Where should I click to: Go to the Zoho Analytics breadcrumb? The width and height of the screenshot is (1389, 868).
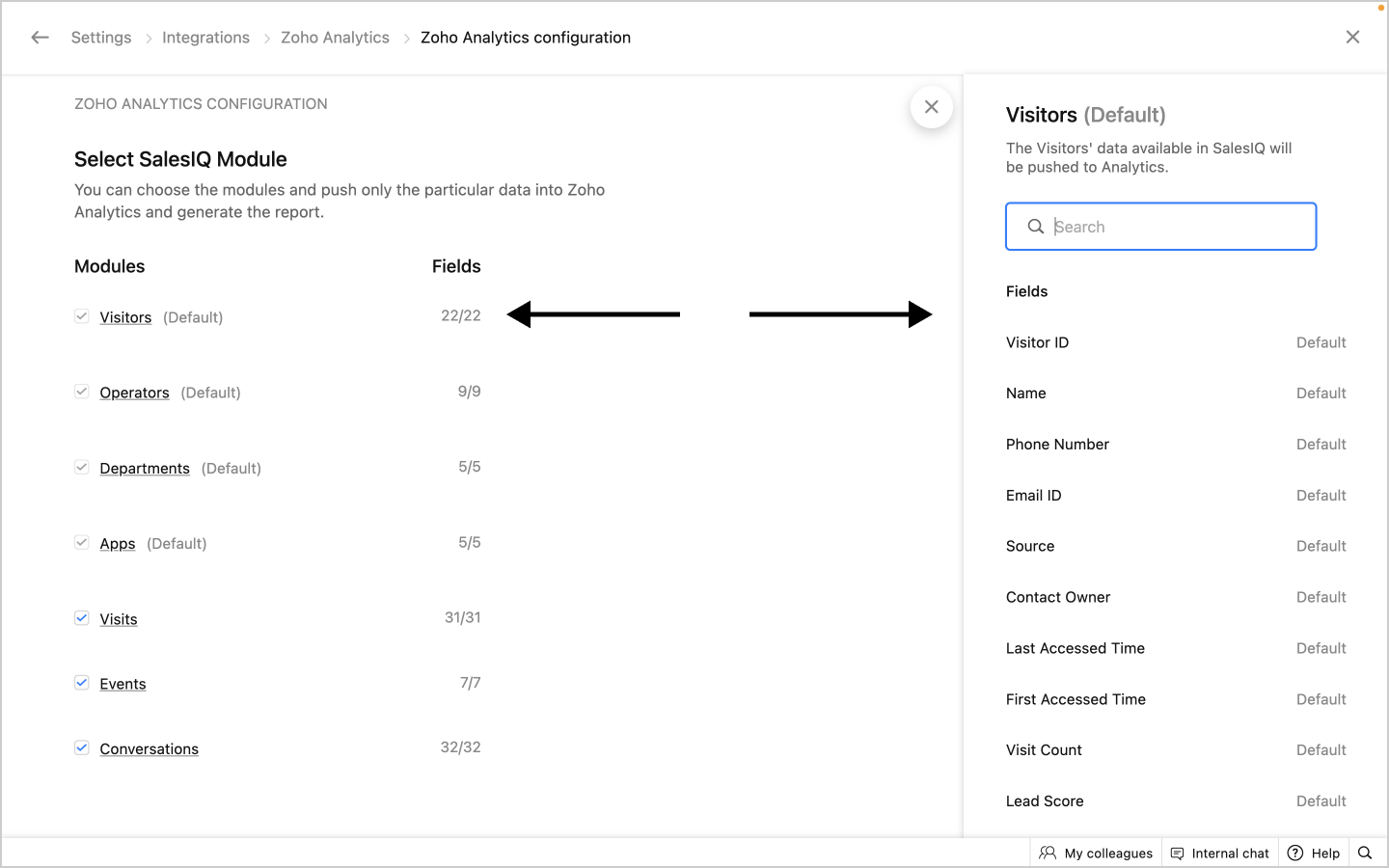(335, 38)
